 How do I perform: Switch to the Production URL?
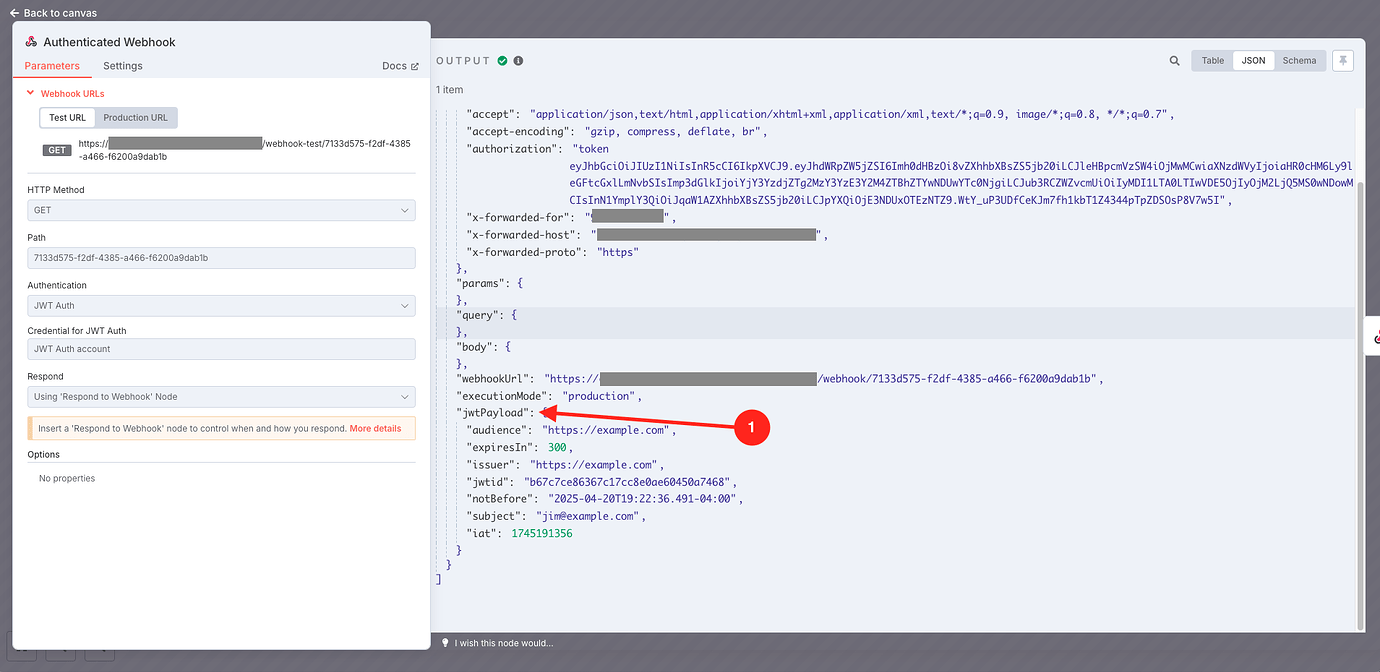point(136,117)
